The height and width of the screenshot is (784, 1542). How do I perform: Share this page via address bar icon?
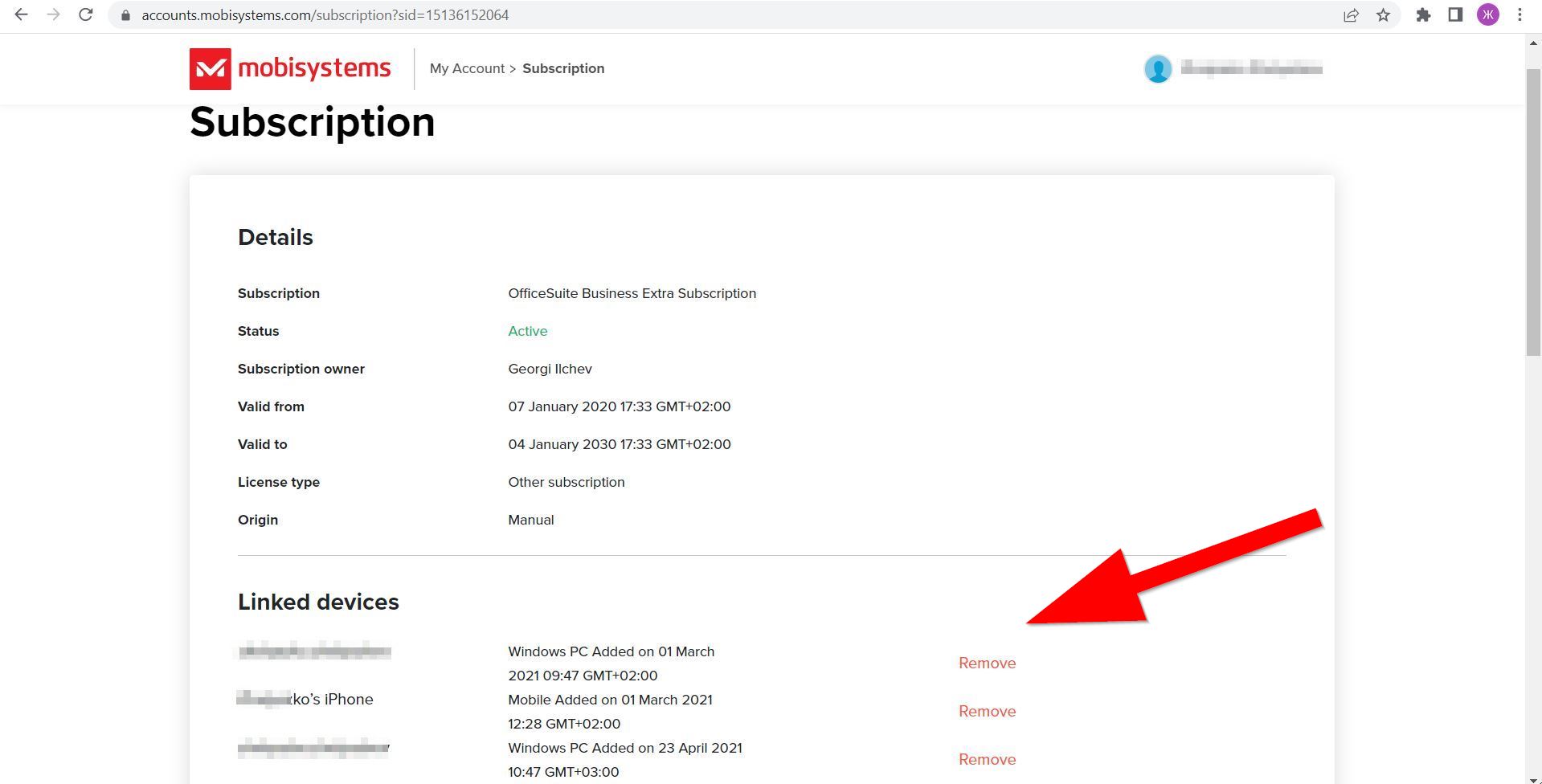1351,15
